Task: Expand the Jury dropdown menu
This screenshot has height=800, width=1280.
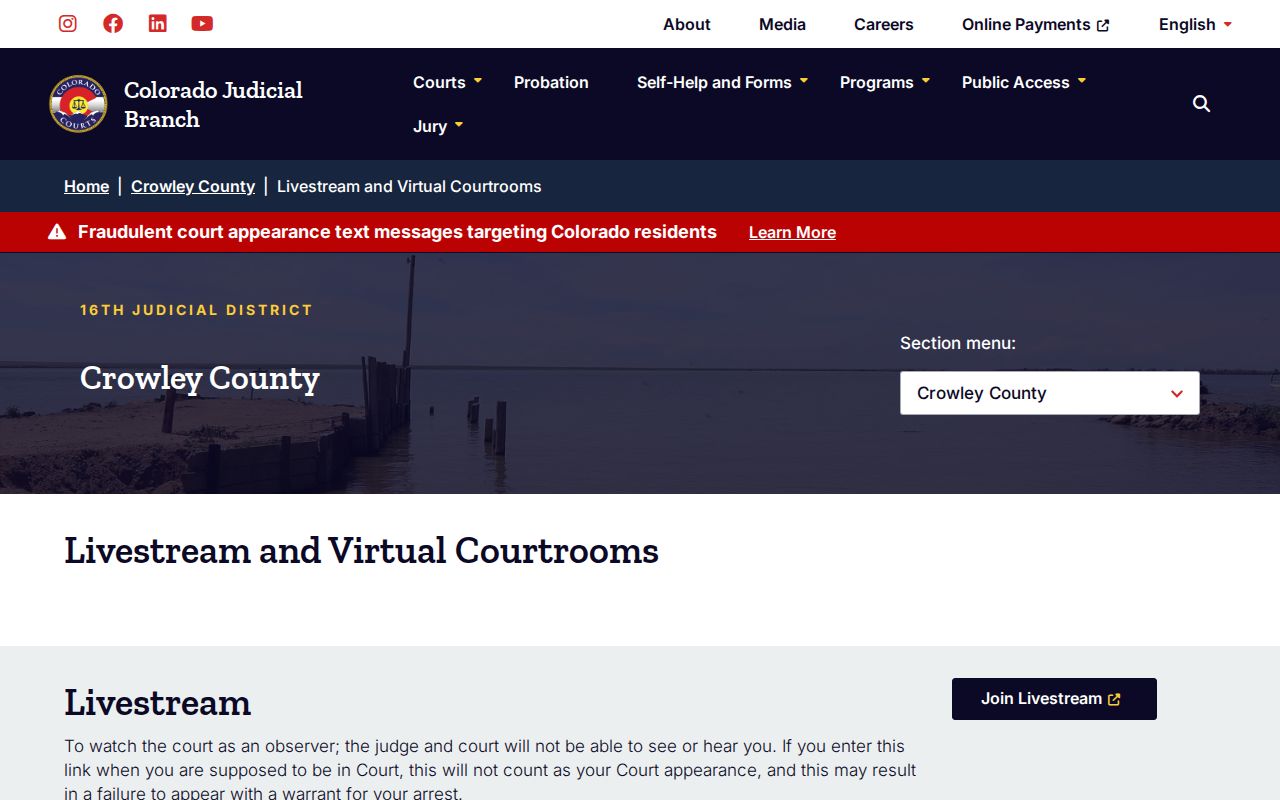Action: 438,126
